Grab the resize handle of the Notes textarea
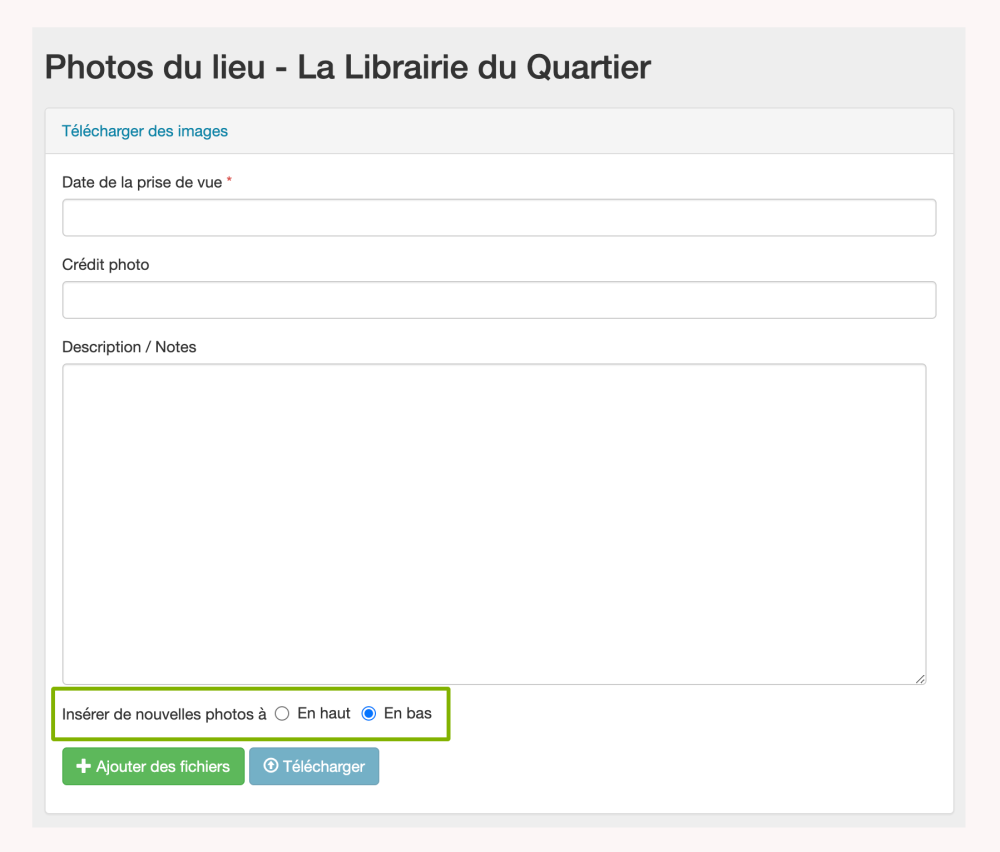 click(920, 678)
